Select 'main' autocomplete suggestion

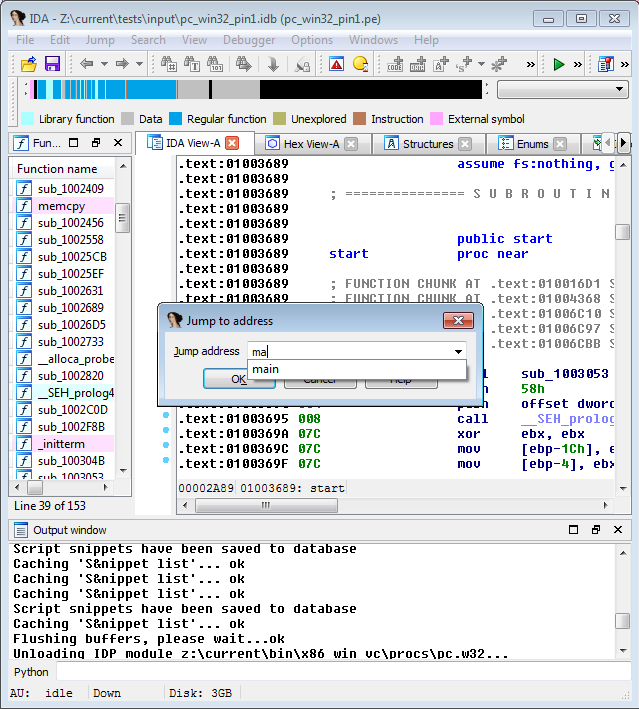pos(357,369)
